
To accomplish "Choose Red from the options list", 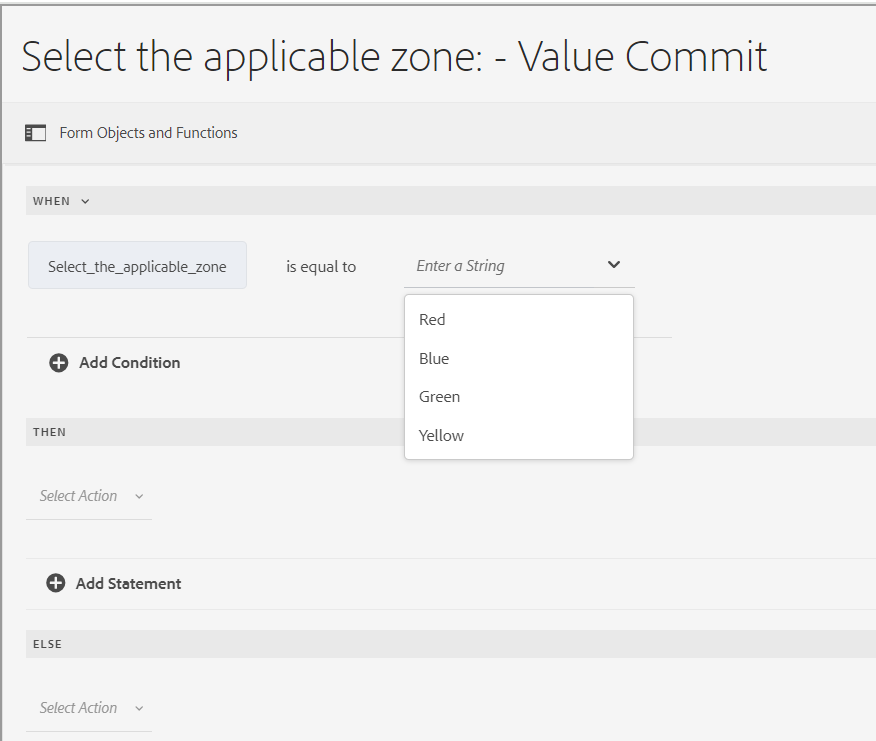I will click(x=433, y=320).
